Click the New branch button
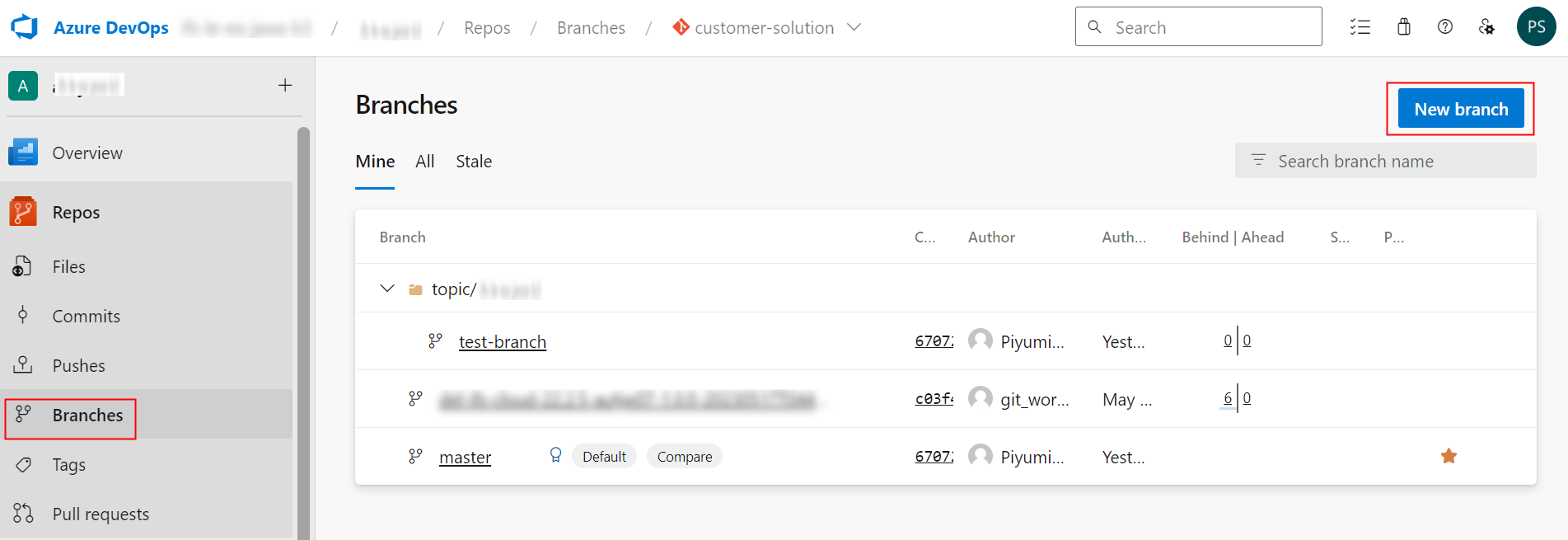The height and width of the screenshot is (540, 1568). tap(1461, 109)
